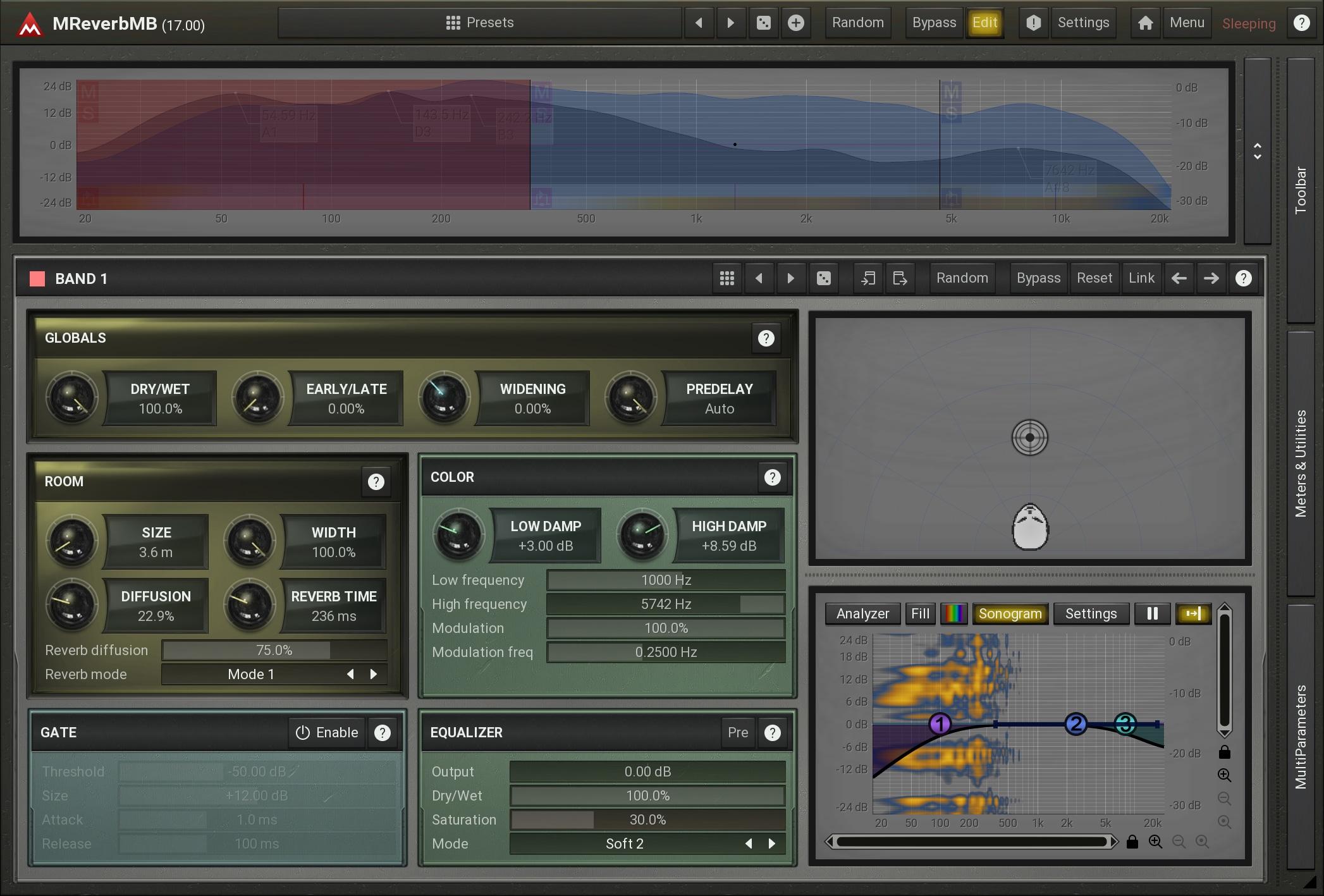The image size is (1324, 896).
Task: Open the Toolbar side tab
Action: click(x=1301, y=190)
